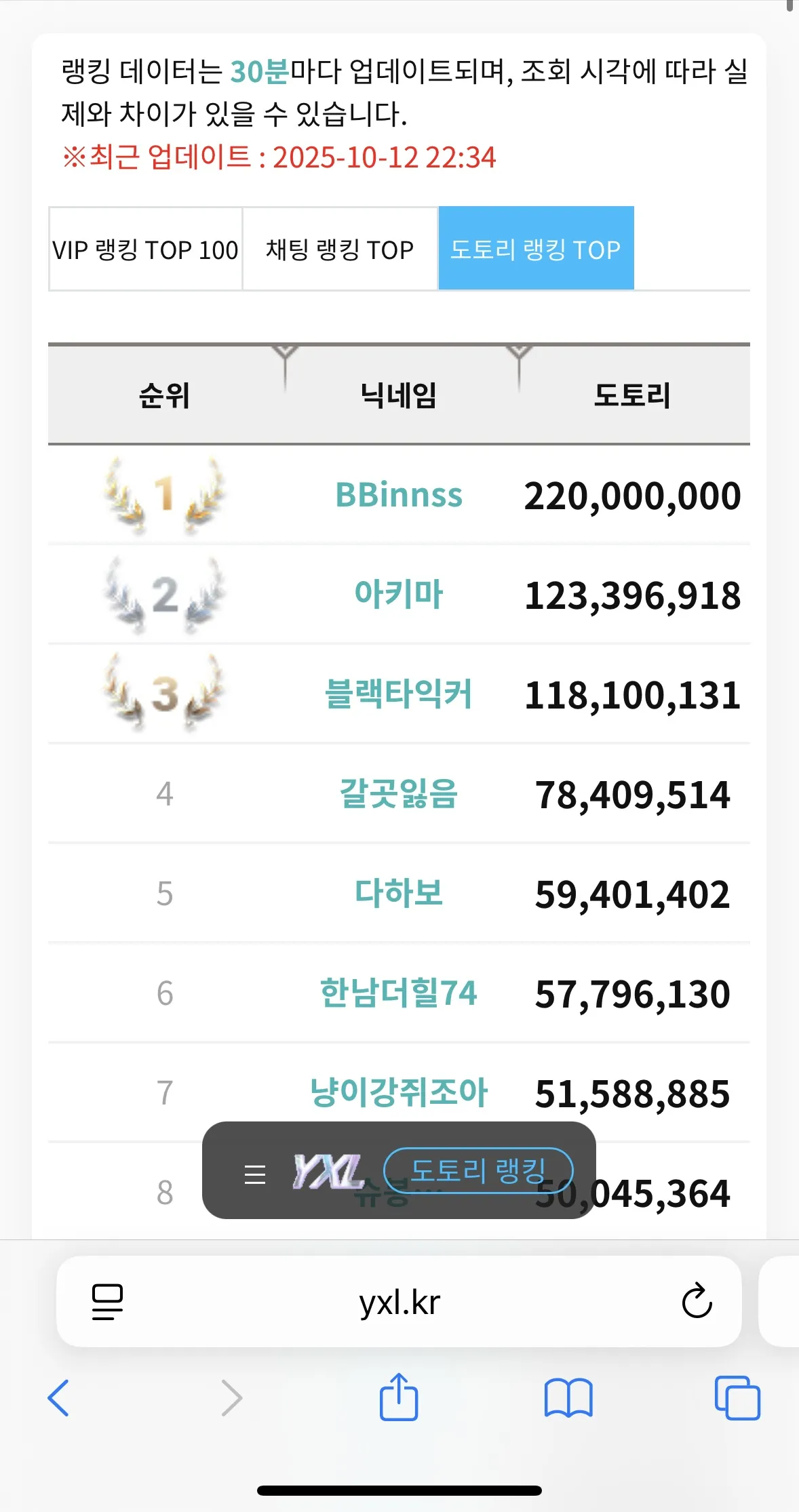799x1512 pixels.
Task: Open Safari bookmarks
Action: (x=568, y=1398)
